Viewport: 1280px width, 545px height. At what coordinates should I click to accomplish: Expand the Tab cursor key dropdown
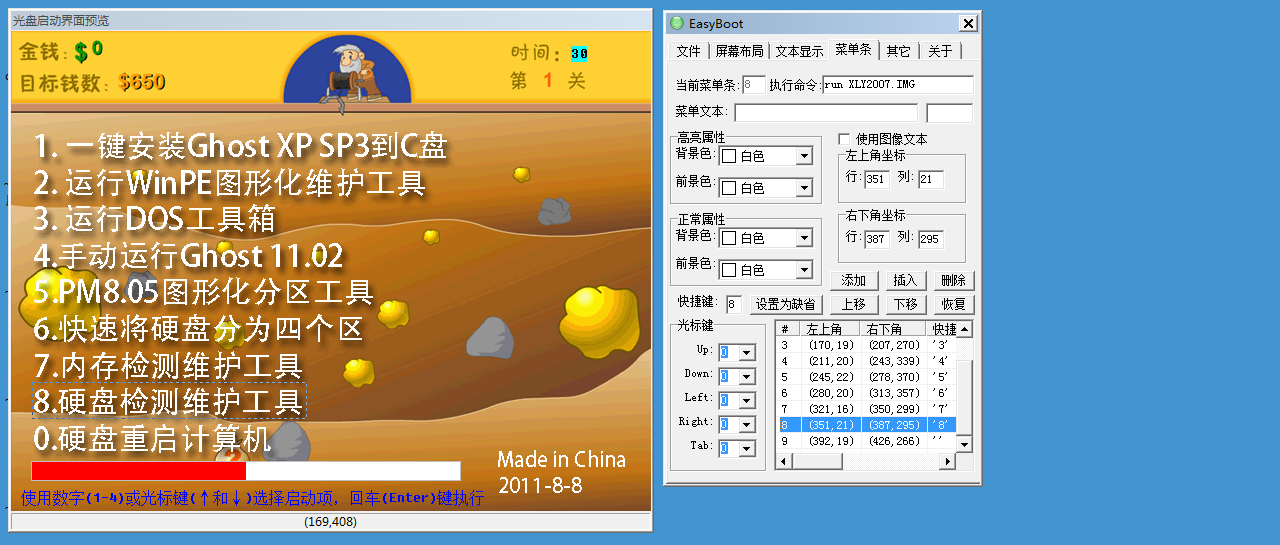[x=746, y=449]
